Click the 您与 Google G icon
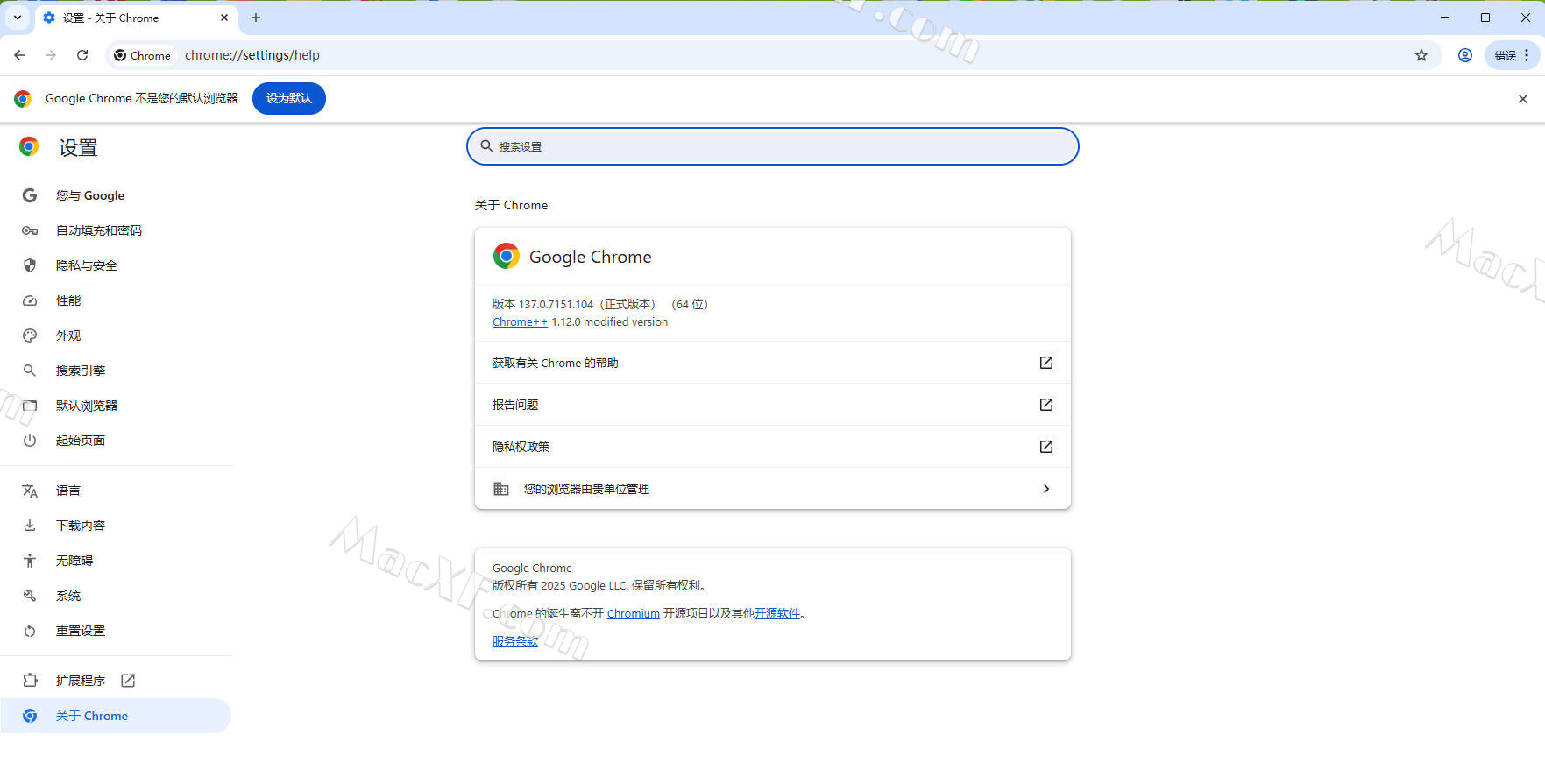The width and height of the screenshot is (1545, 784). 30,195
